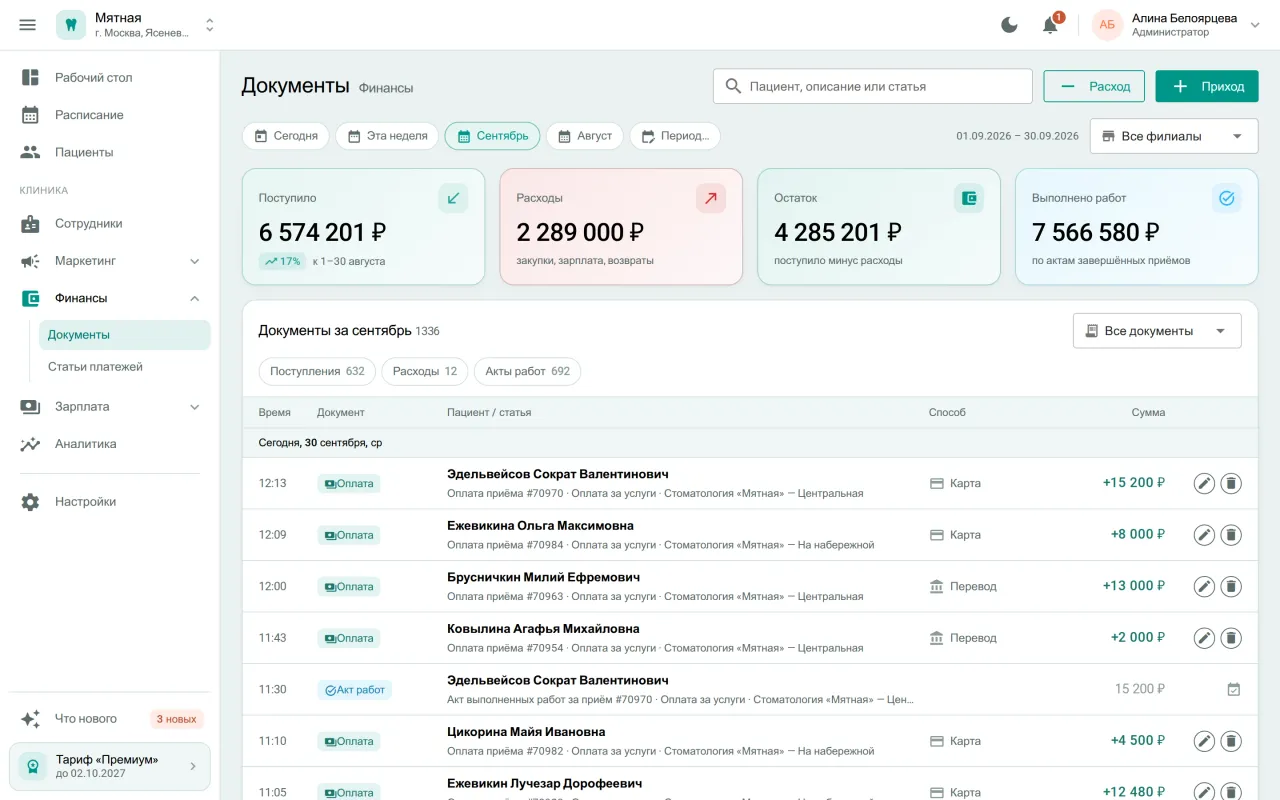
Task: Open appointment icon for Акт работ row
Action: coord(1233,689)
